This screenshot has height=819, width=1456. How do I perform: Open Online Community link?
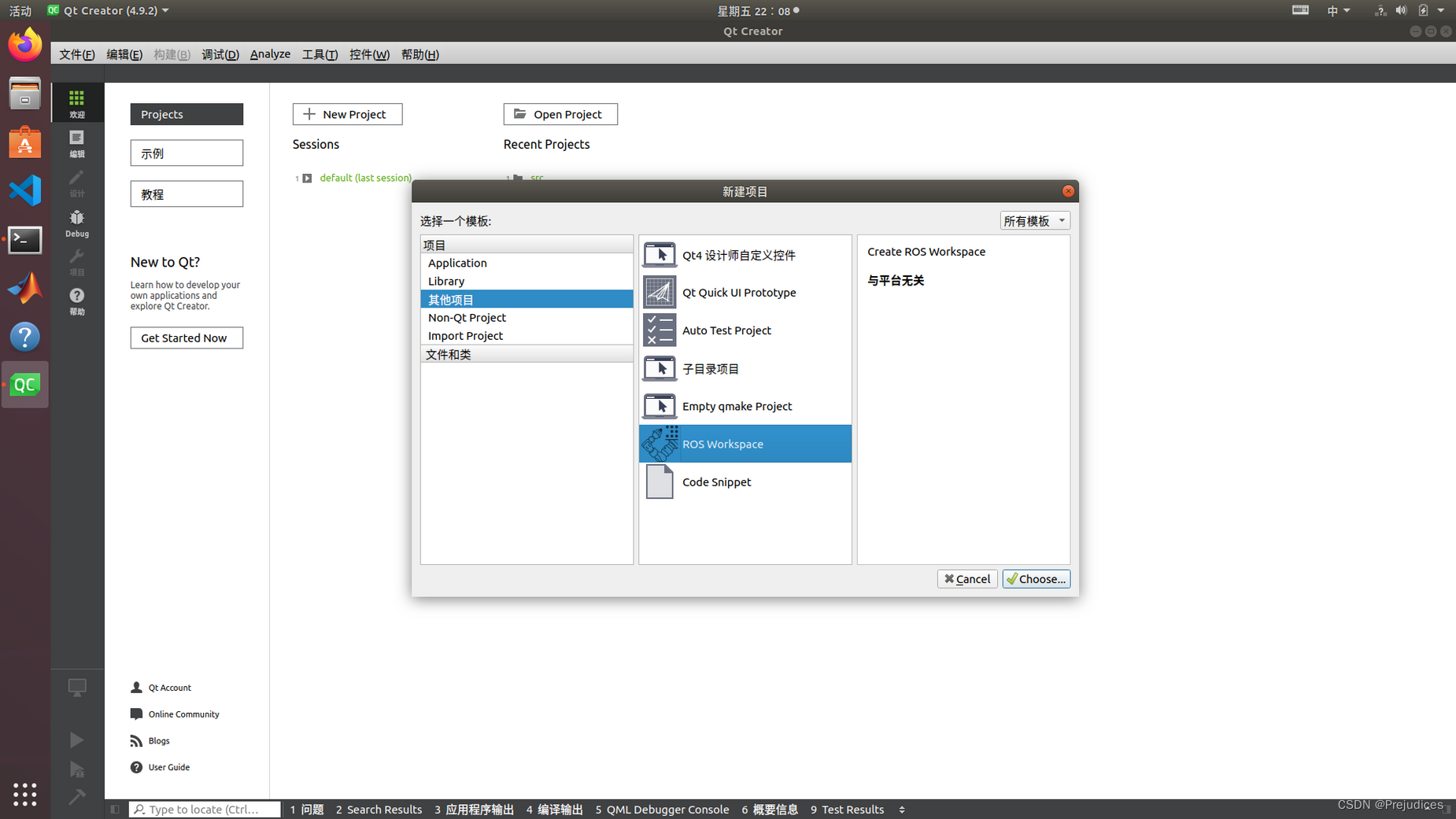183,714
